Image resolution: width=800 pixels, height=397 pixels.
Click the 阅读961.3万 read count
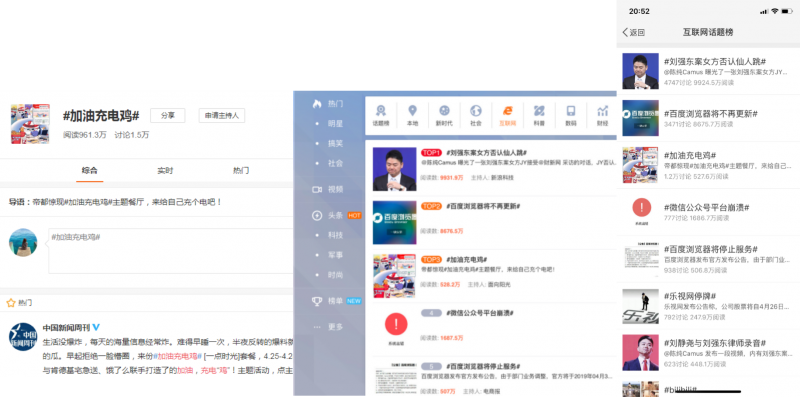pyautogui.click(x=85, y=135)
